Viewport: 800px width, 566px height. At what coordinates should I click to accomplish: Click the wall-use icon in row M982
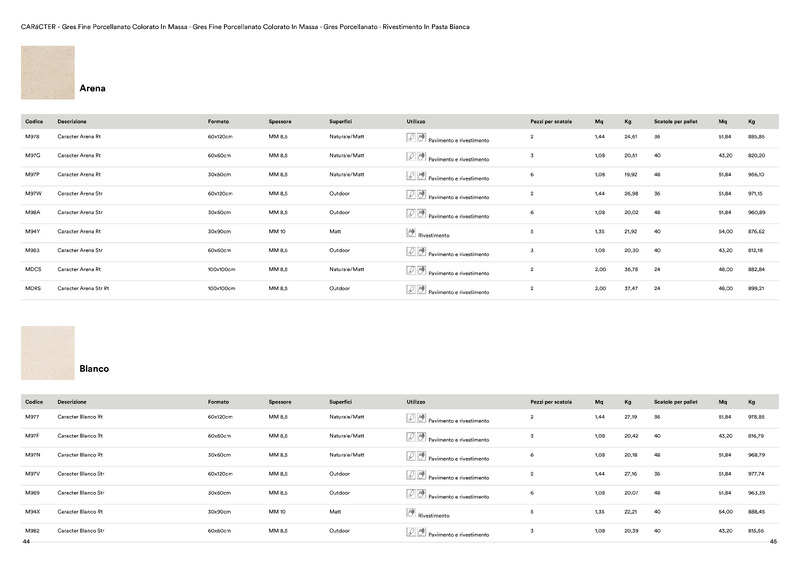tap(421, 532)
